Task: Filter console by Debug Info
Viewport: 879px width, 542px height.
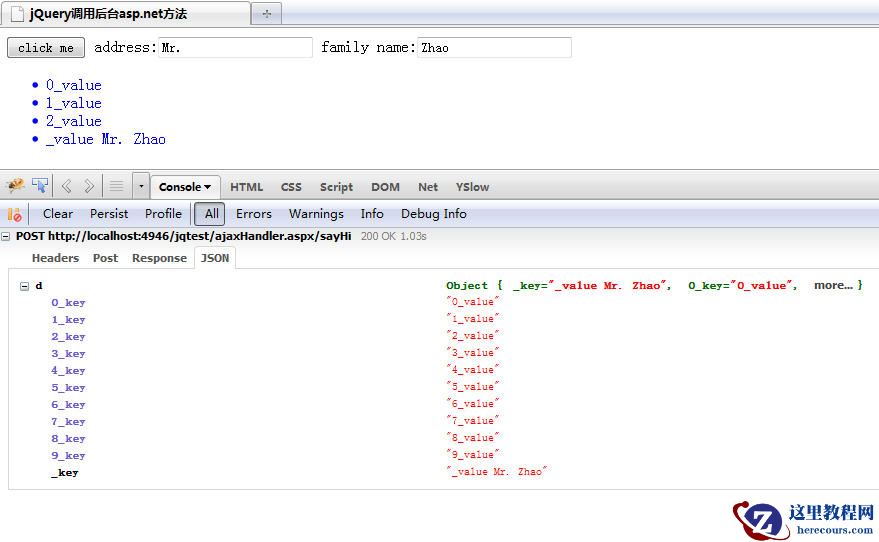Action: 433,214
